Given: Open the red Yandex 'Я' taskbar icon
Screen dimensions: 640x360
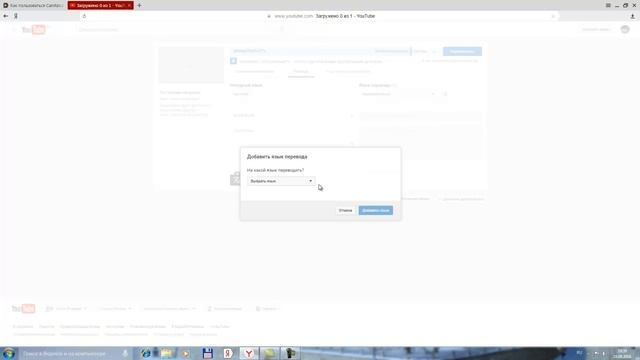Looking at the screenshot, I should [228, 353].
